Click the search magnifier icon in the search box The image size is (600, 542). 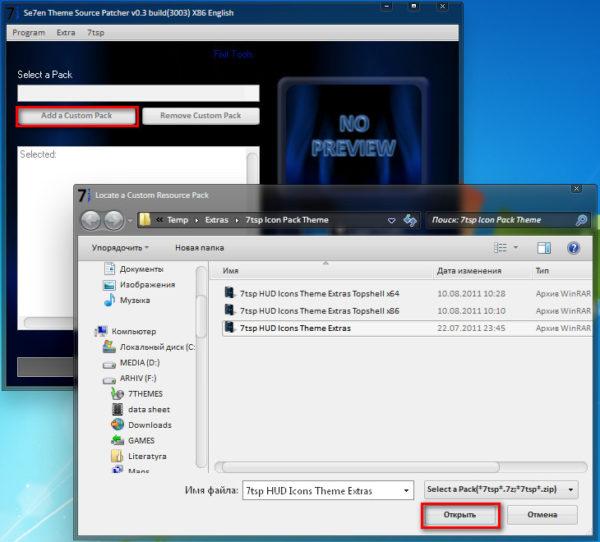click(581, 220)
